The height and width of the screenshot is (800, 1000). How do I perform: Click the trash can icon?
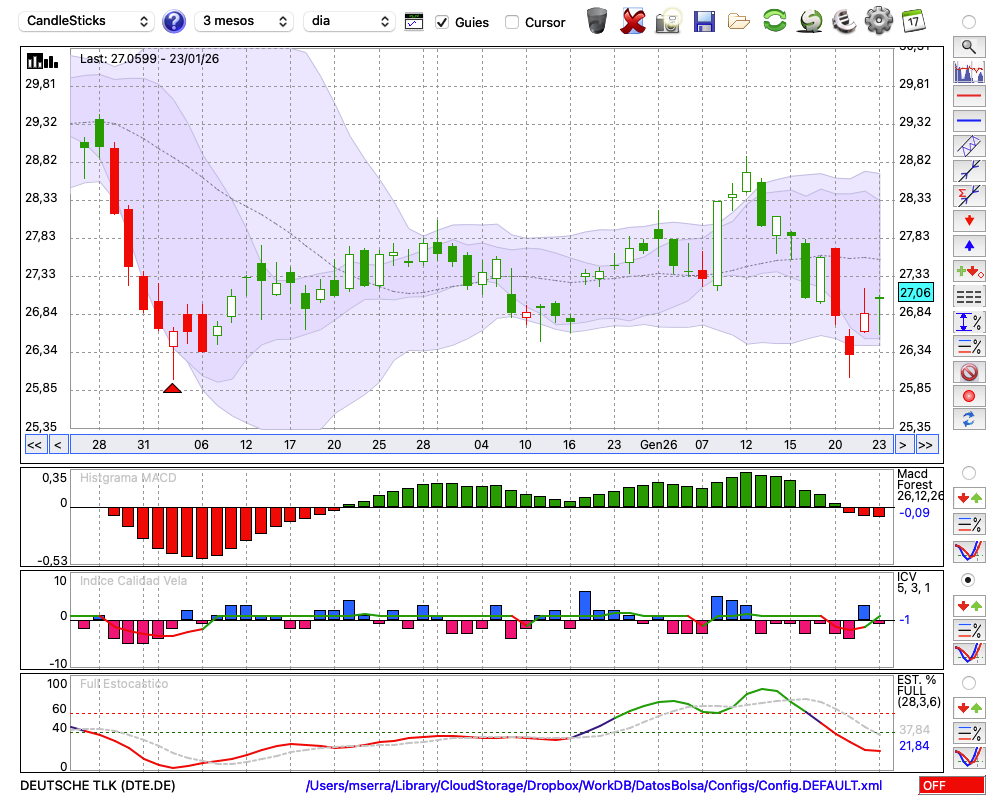coord(597,20)
